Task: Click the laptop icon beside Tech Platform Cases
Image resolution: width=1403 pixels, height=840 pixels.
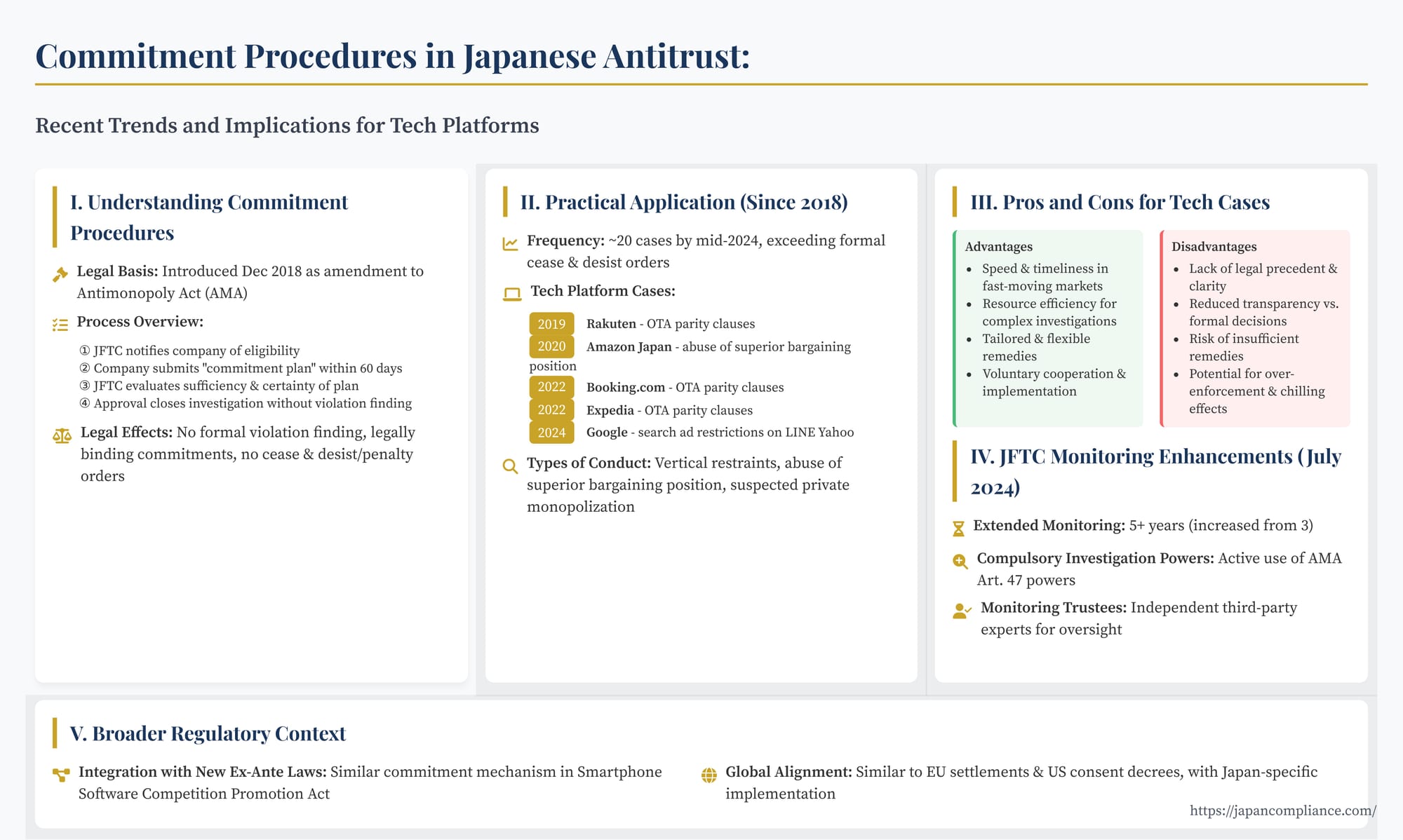Action: point(512,294)
